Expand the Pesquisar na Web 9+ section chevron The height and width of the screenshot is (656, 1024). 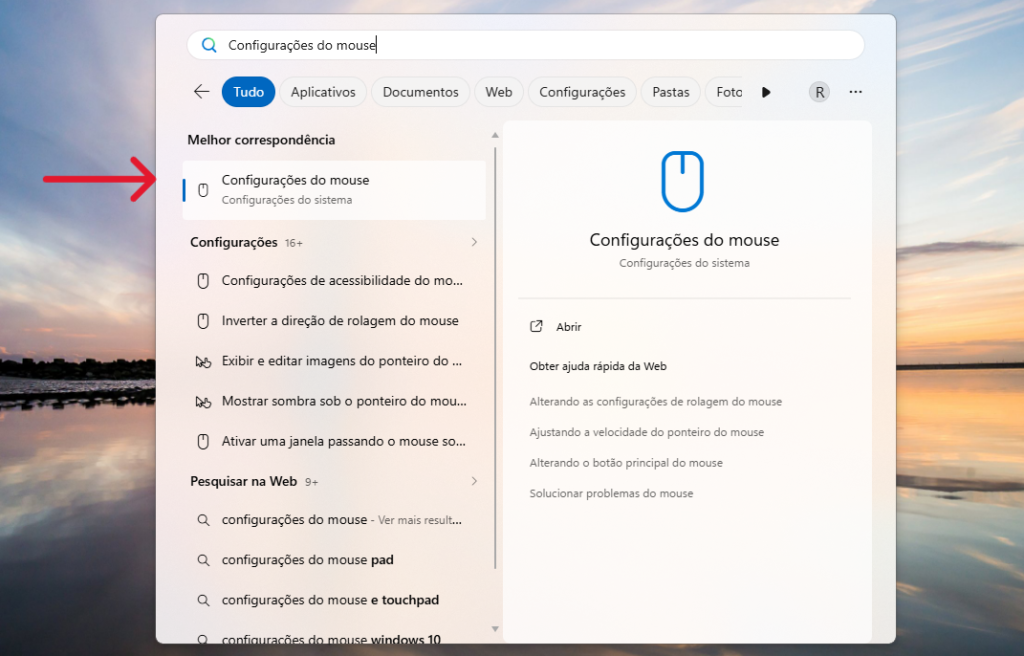[x=474, y=481]
